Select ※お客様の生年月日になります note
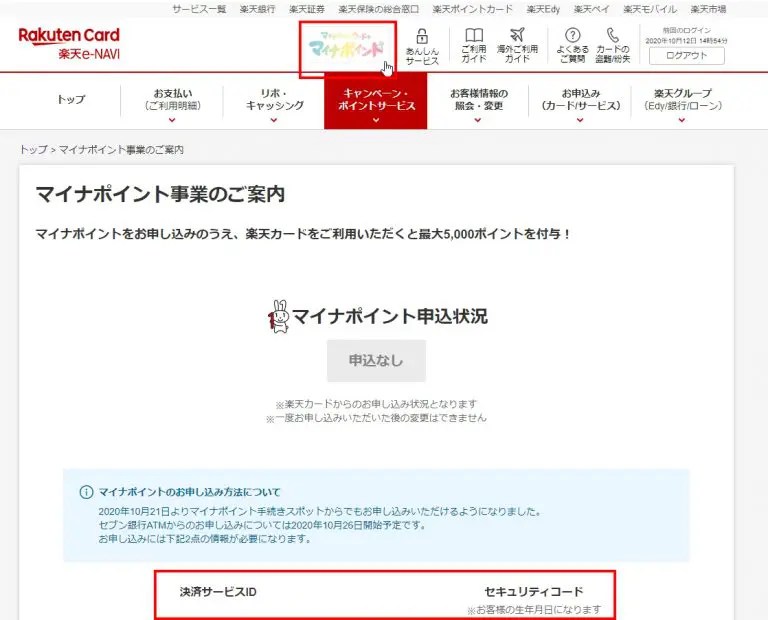This screenshot has height=620, width=768. click(x=534, y=610)
